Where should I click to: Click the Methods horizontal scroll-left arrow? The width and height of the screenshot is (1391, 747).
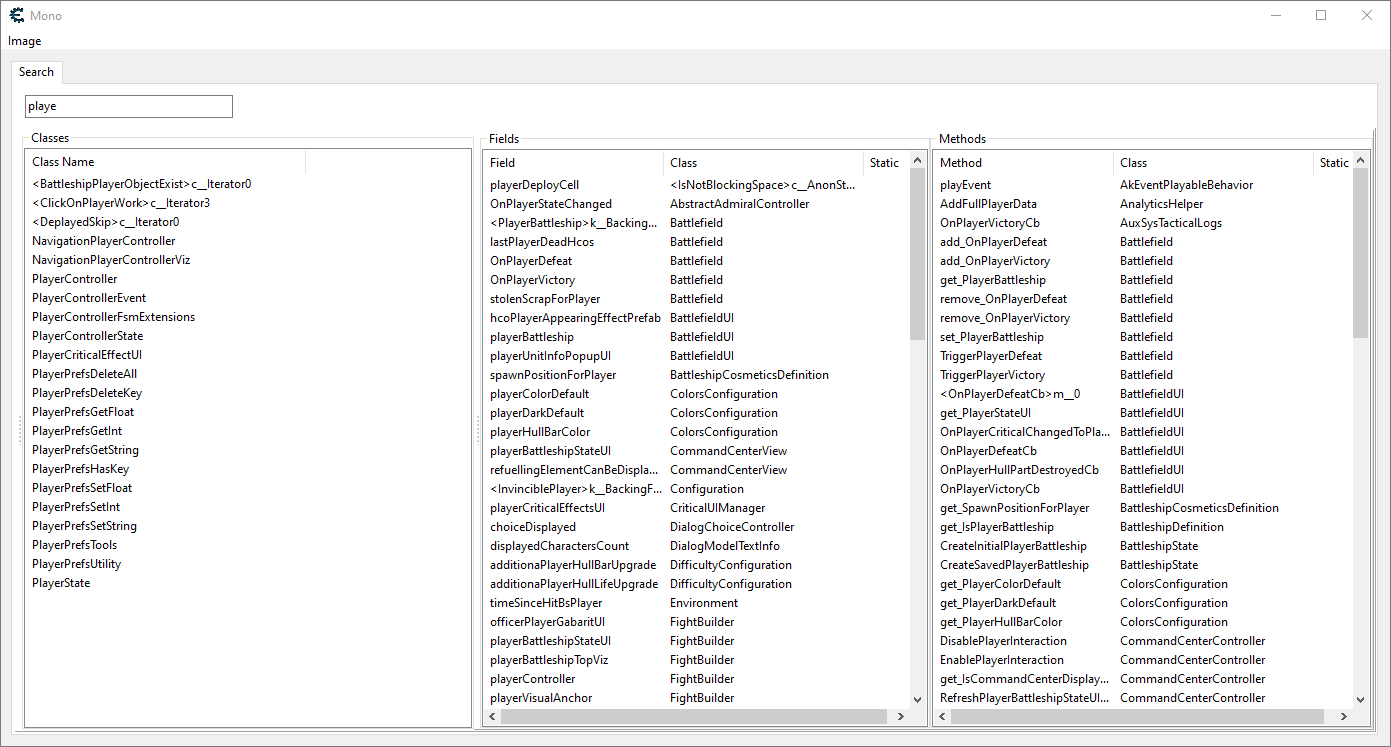(x=942, y=717)
